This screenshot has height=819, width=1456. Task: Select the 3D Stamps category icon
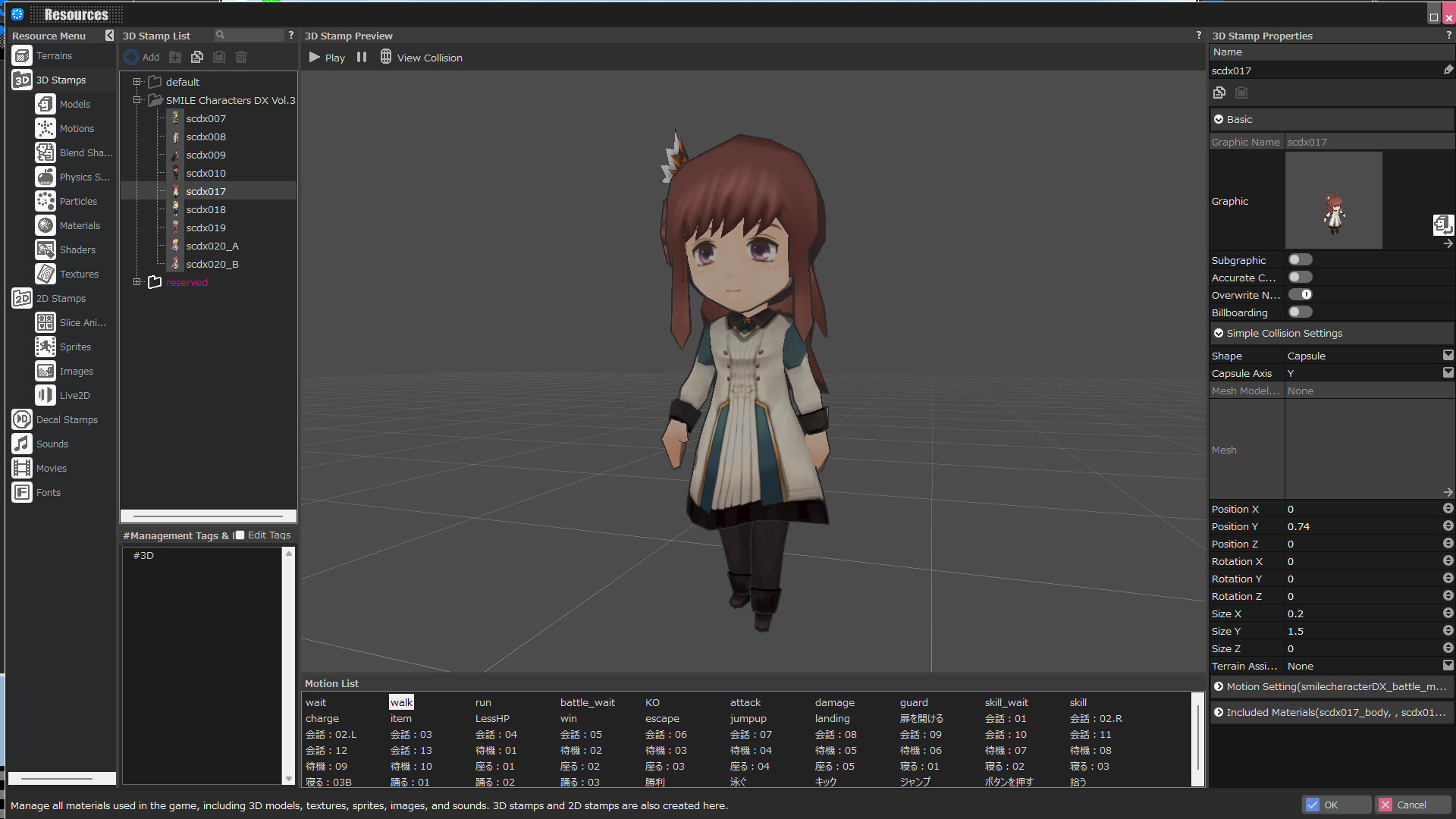tap(22, 80)
